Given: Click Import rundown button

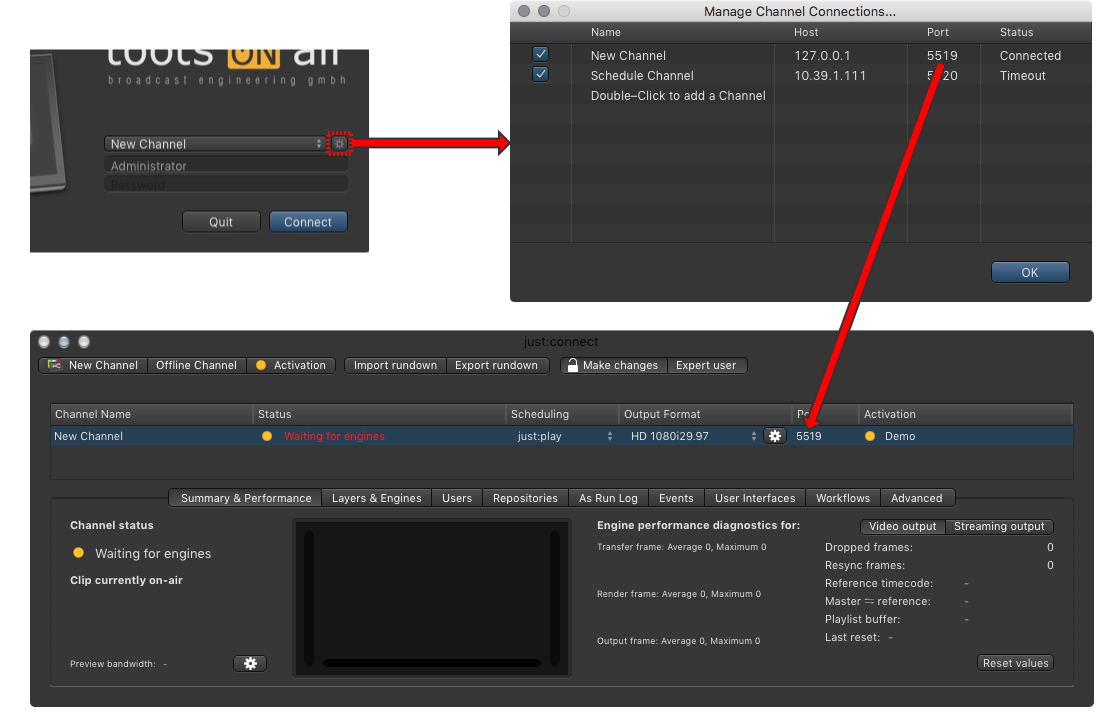Looking at the screenshot, I should point(395,365).
